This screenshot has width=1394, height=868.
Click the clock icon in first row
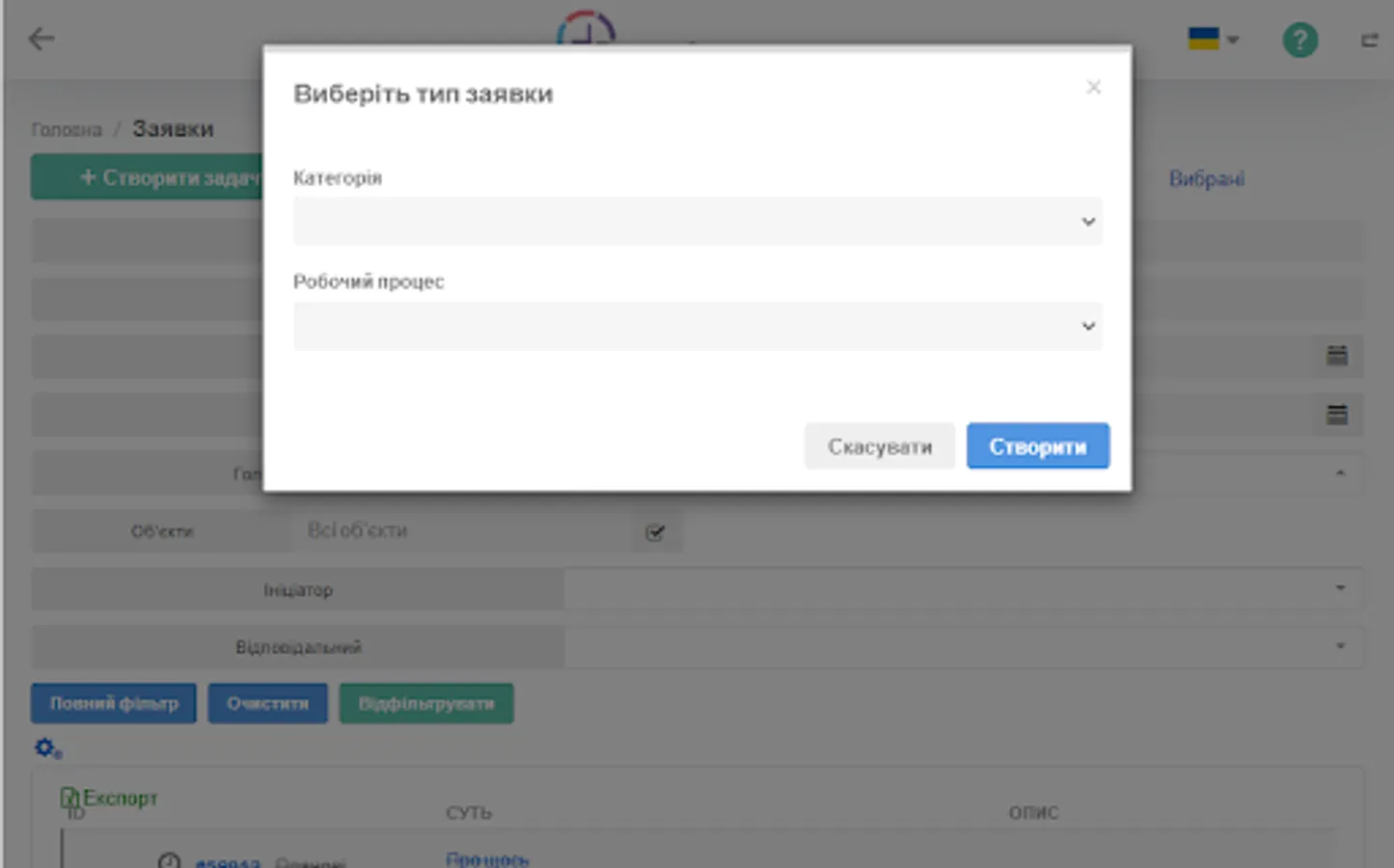[169, 860]
